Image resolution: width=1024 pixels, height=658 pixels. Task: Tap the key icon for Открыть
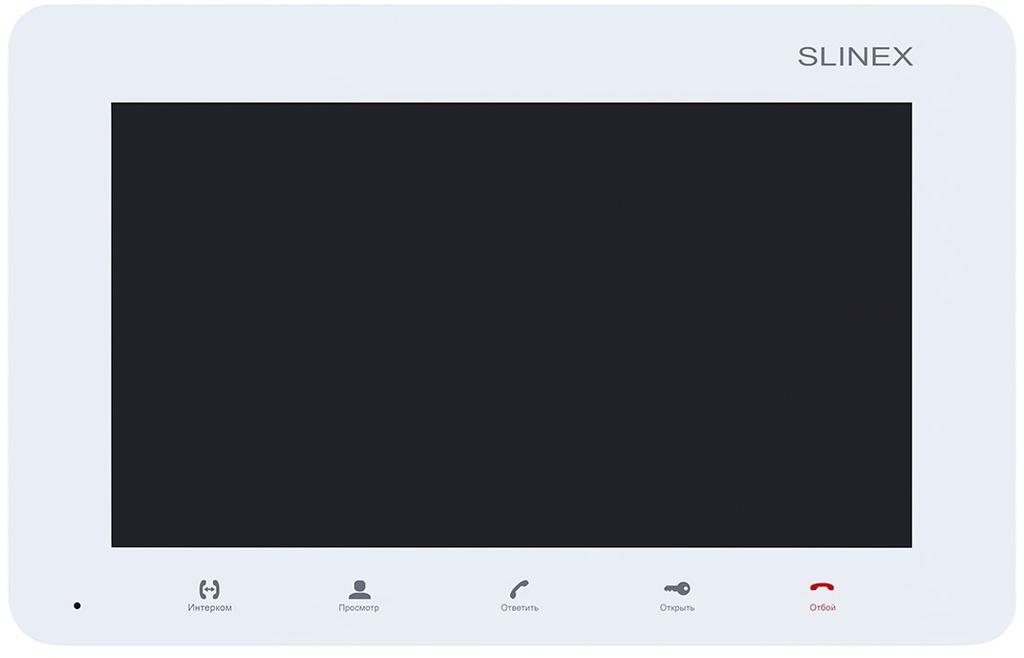click(x=677, y=589)
